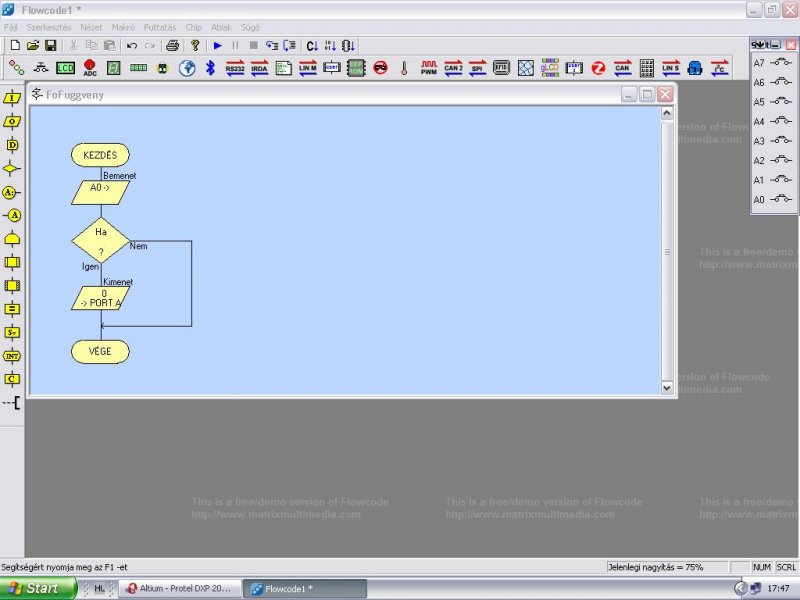Open the Fájl menu
The width and height of the screenshot is (800, 600).
[11, 28]
